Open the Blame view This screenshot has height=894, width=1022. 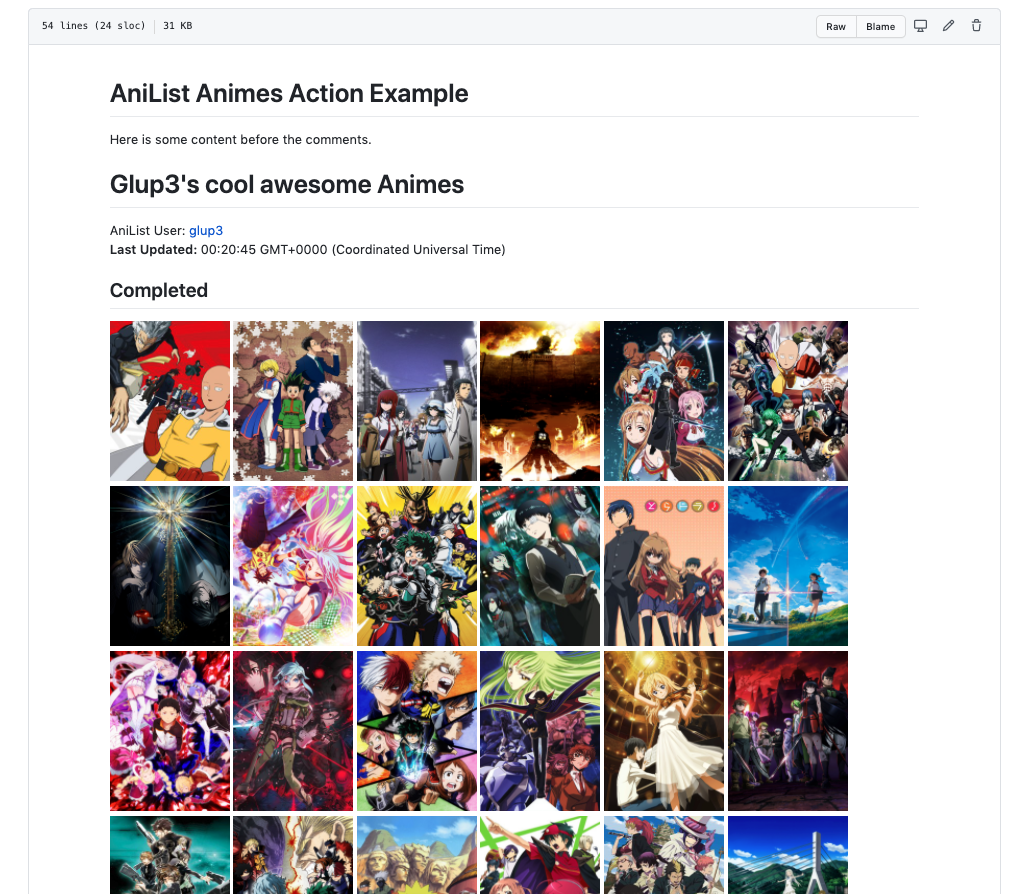click(880, 27)
